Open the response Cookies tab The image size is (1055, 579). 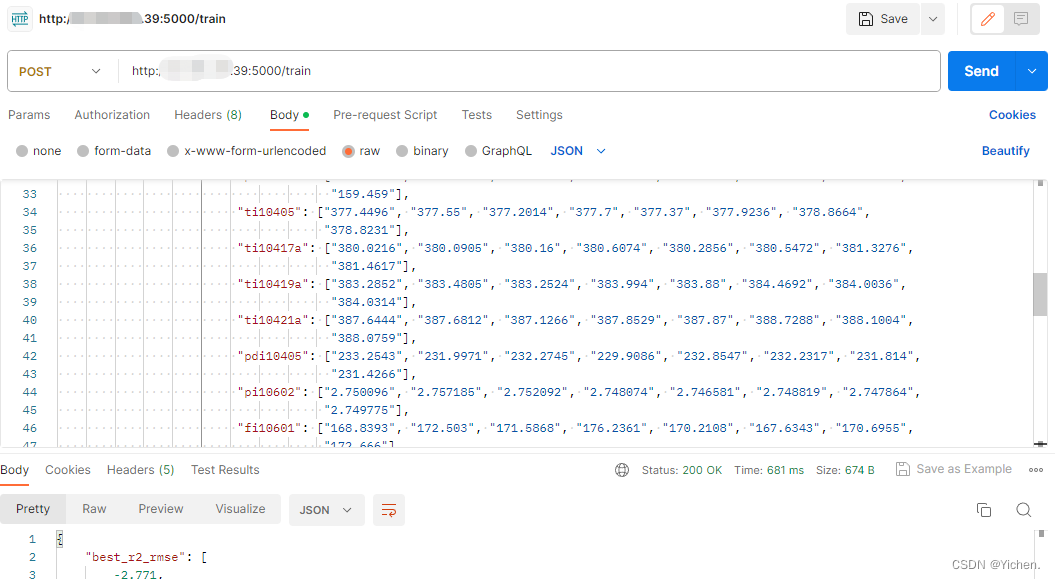click(x=67, y=470)
